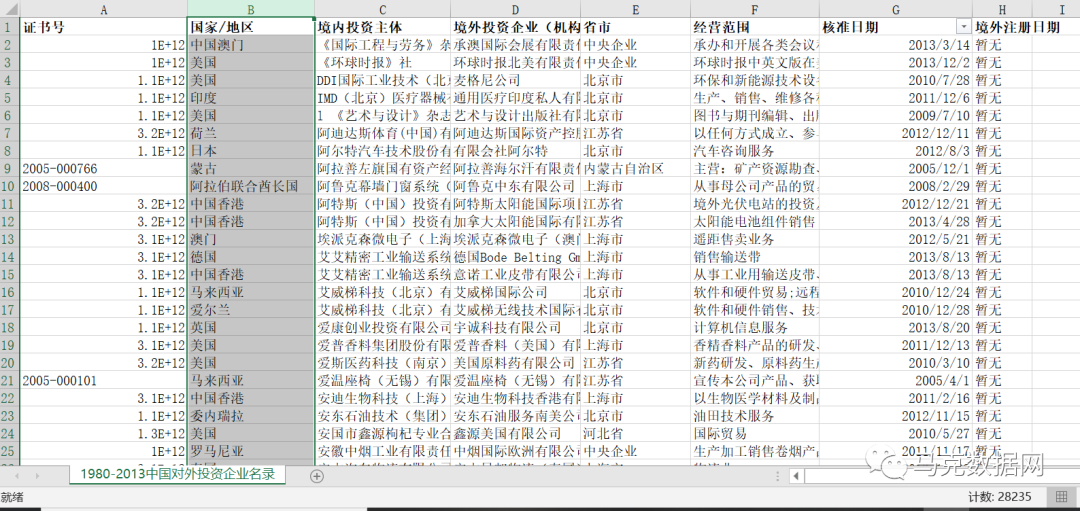Select column B header
This screenshot has width=1080, height=511.
pyautogui.click(x=251, y=9)
